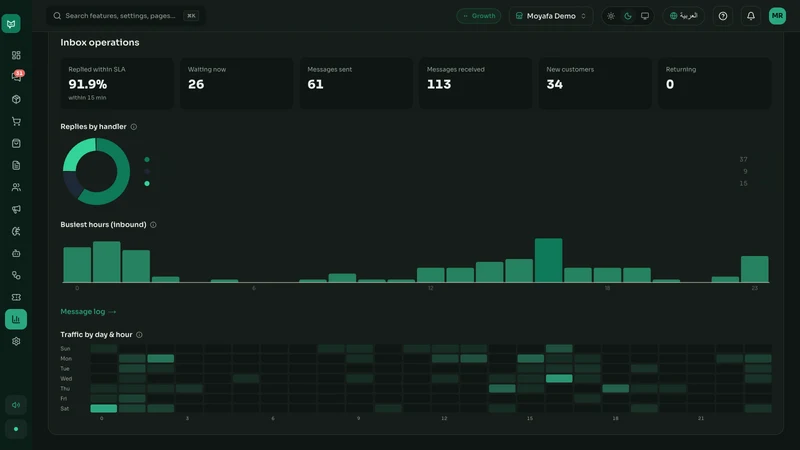This screenshot has height=450, width=800.
Task: Click the Messages received value 113
Action: click(x=439, y=84)
